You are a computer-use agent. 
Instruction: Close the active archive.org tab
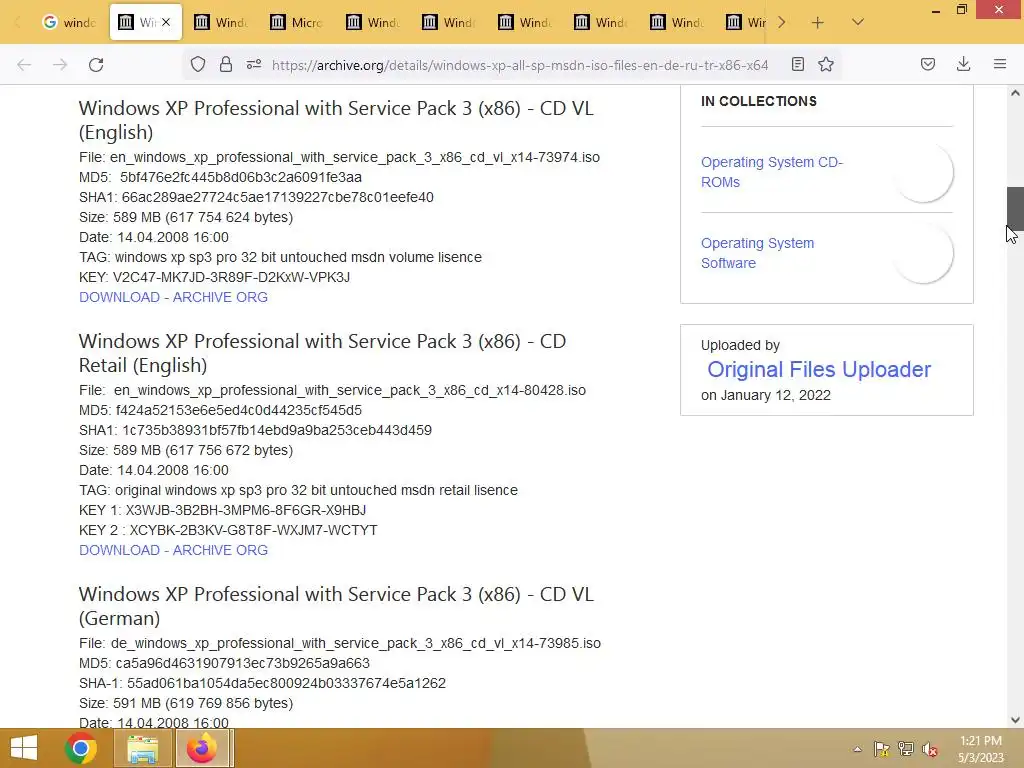[166, 22]
